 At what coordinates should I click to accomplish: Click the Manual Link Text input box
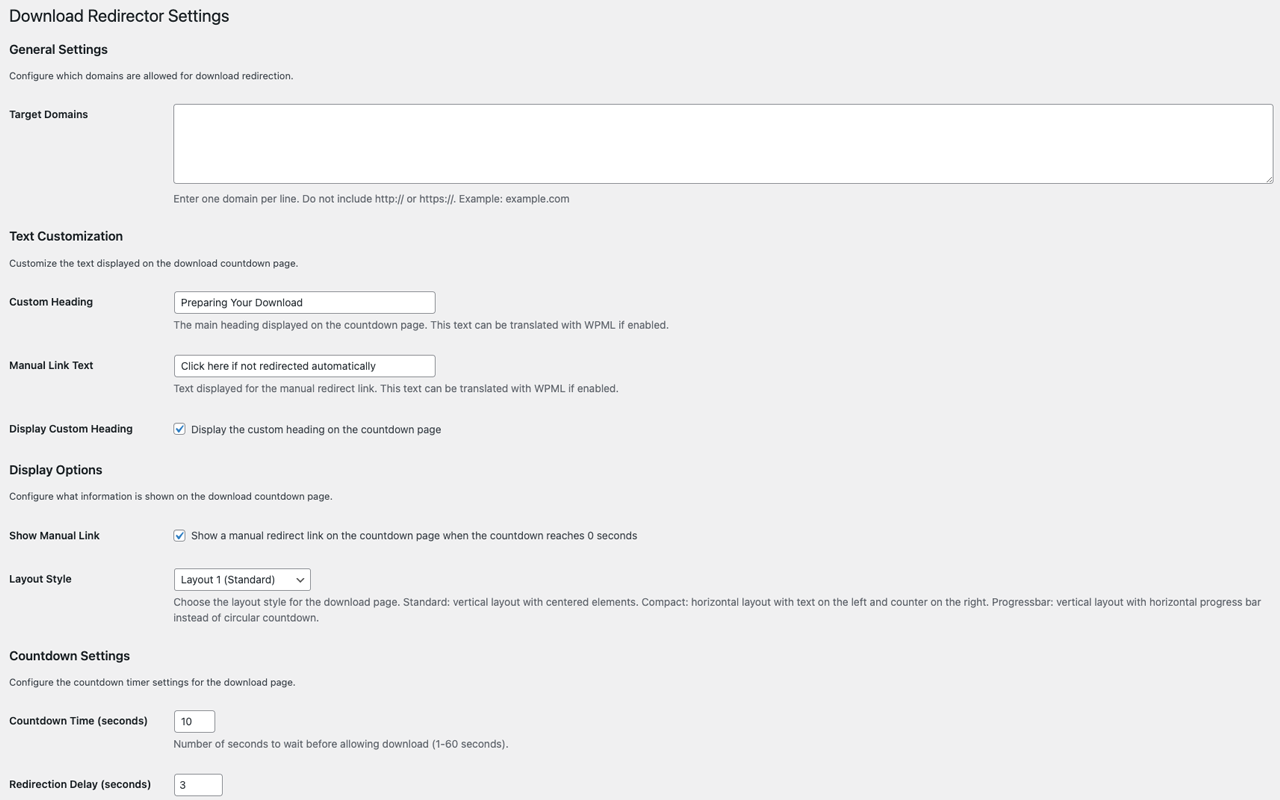click(304, 366)
